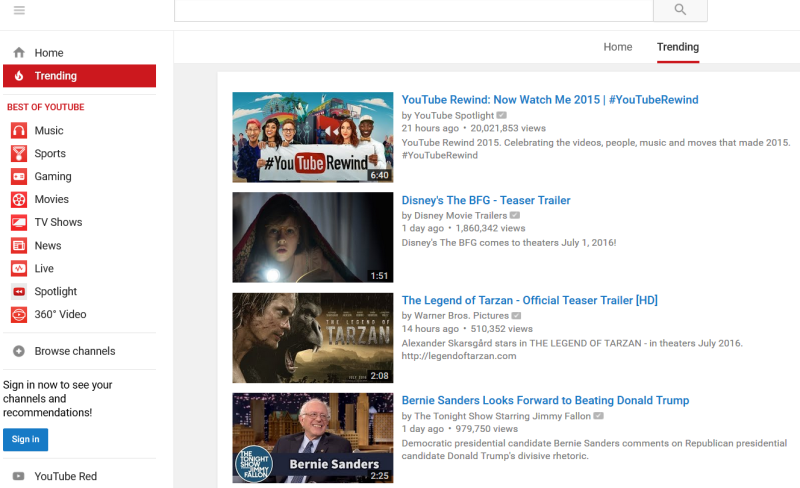Open the 360° Video label

click(60, 314)
